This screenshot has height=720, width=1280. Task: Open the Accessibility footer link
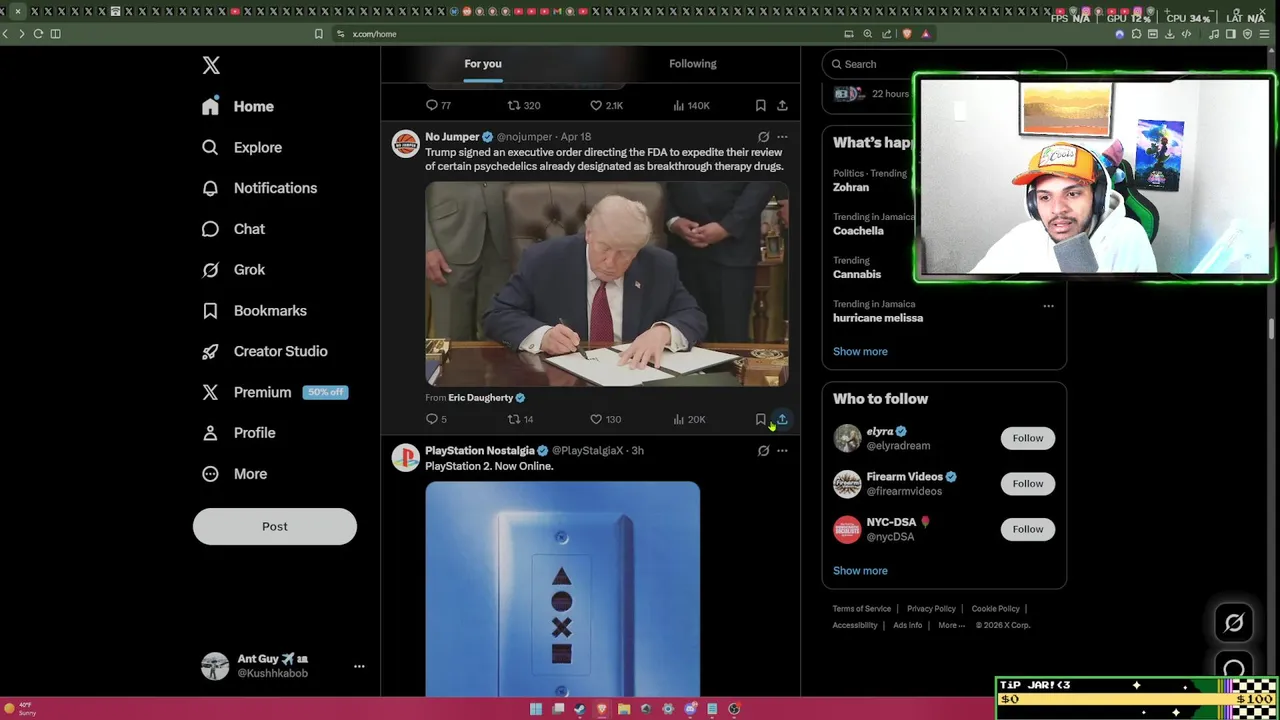pos(855,625)
